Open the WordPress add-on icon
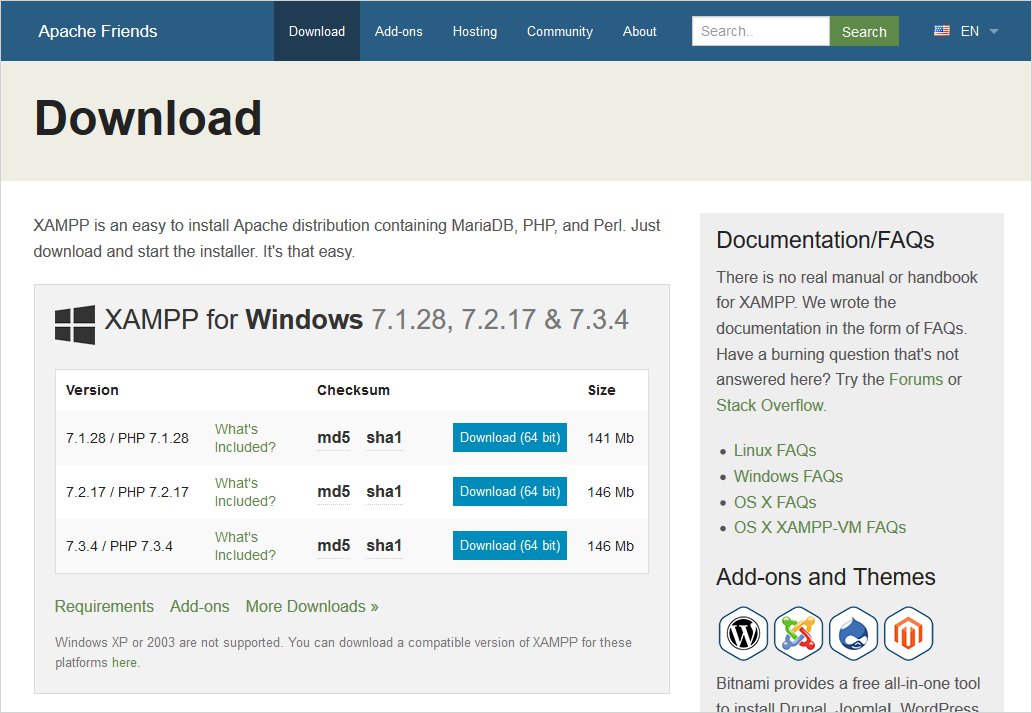This screenshot has width=1032, height=713. (x=743, y=633)
